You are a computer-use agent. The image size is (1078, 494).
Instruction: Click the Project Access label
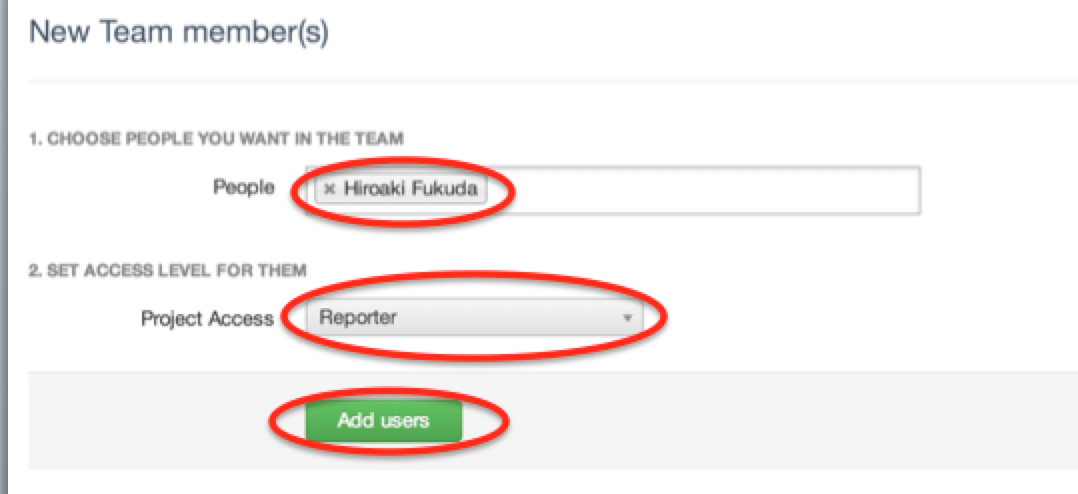tap(207, 319)
